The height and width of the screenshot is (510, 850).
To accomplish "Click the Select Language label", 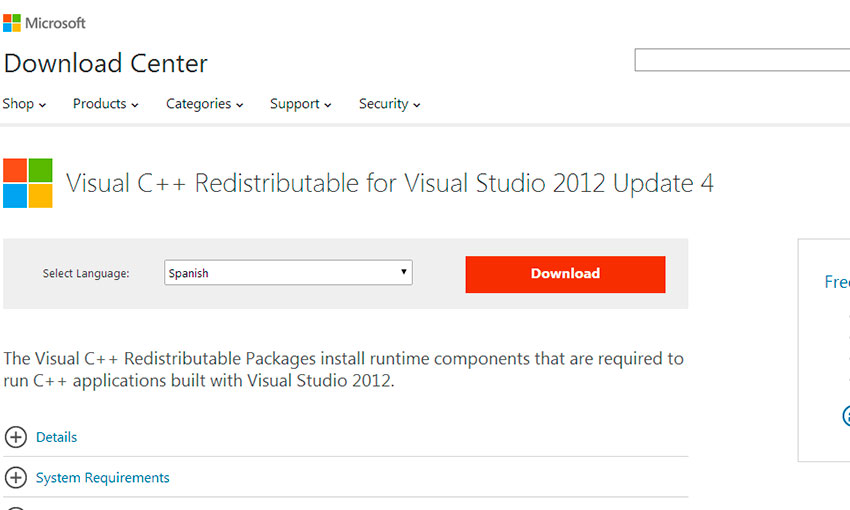I will pos(86,274).
